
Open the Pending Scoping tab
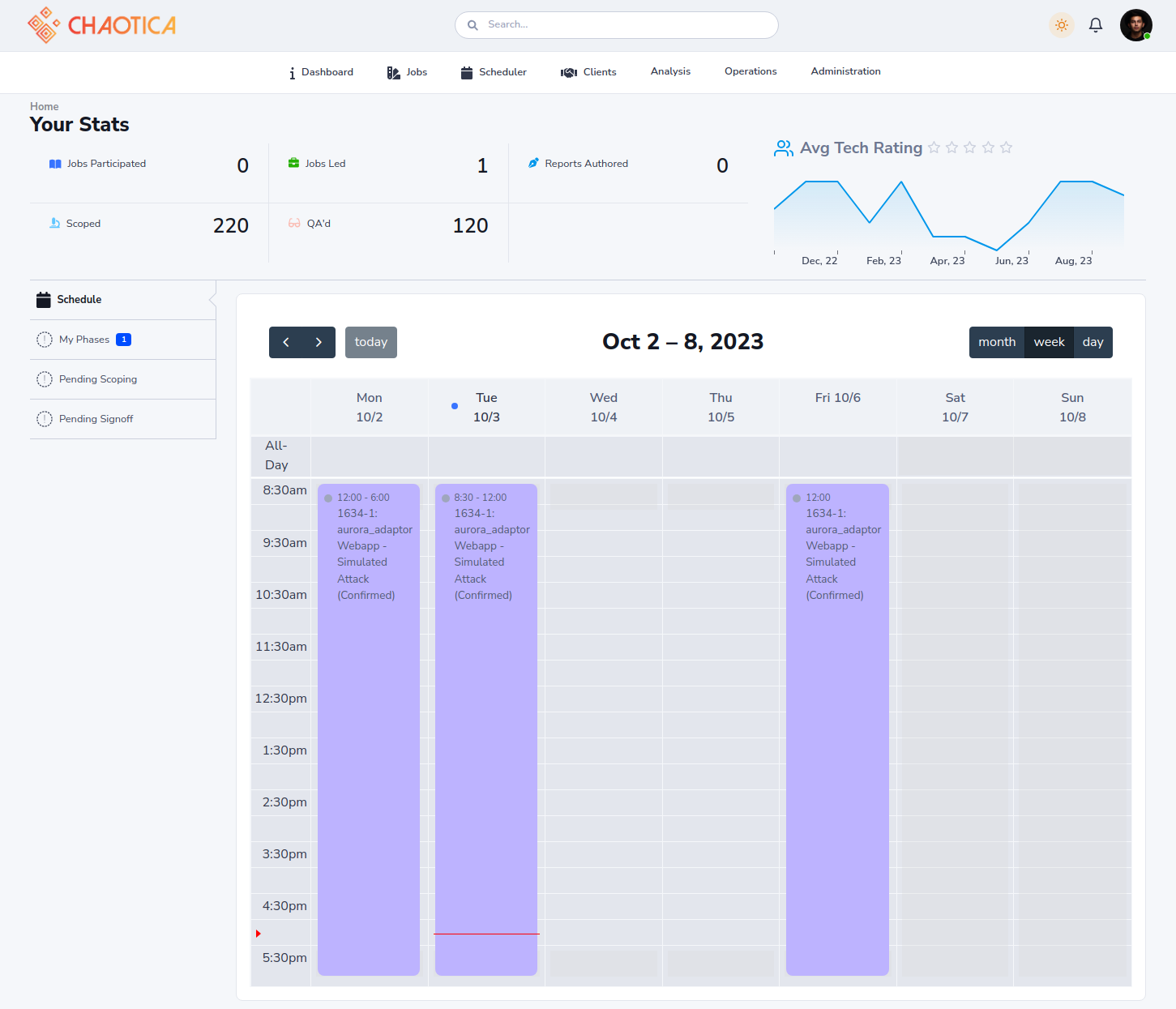pos(98,379)
